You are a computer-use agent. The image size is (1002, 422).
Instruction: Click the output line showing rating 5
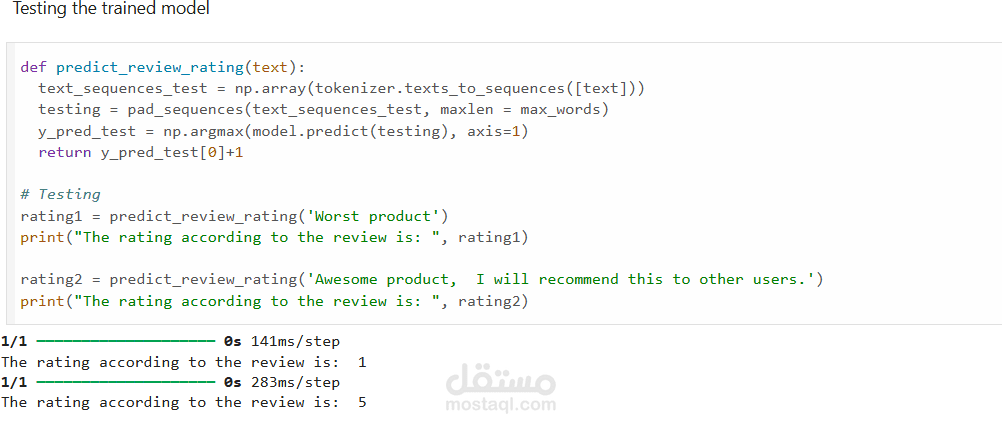coord(183,402)
